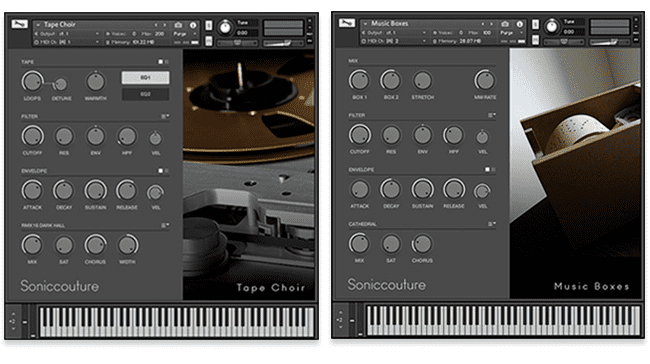Viewport: 650px width, 364px height.
Task: Click Music Boxes envelope DECAY knob
Action: click(x=390, y=189)
